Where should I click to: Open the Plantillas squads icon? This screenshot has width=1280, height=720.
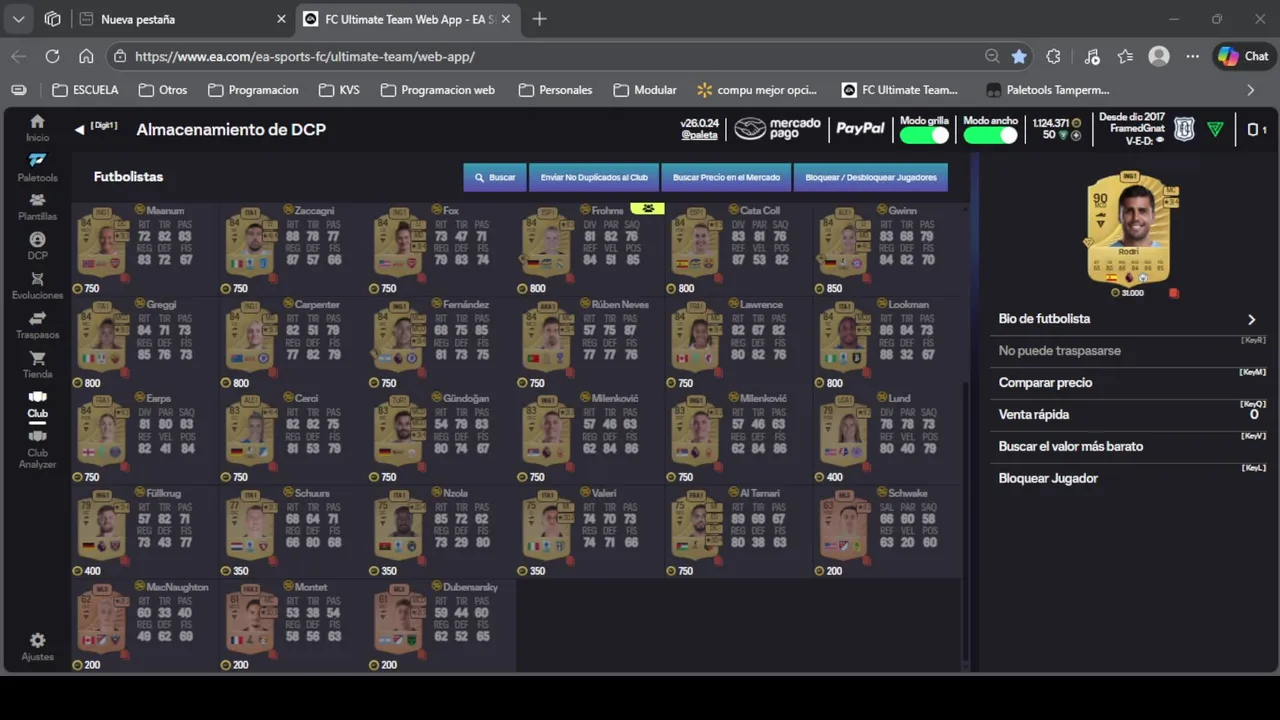37,207
